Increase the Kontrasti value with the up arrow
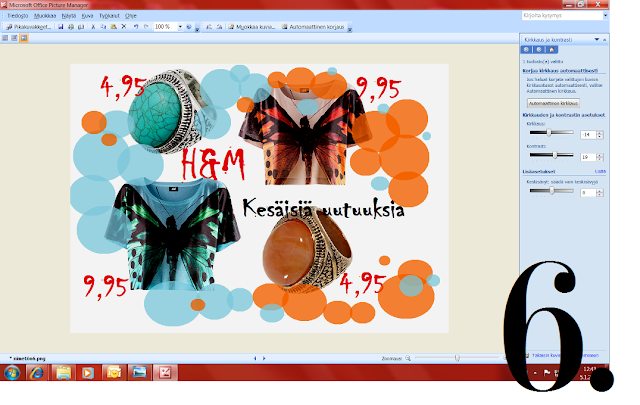The height and width of the screenshot is (405, 640). [600, 155]
